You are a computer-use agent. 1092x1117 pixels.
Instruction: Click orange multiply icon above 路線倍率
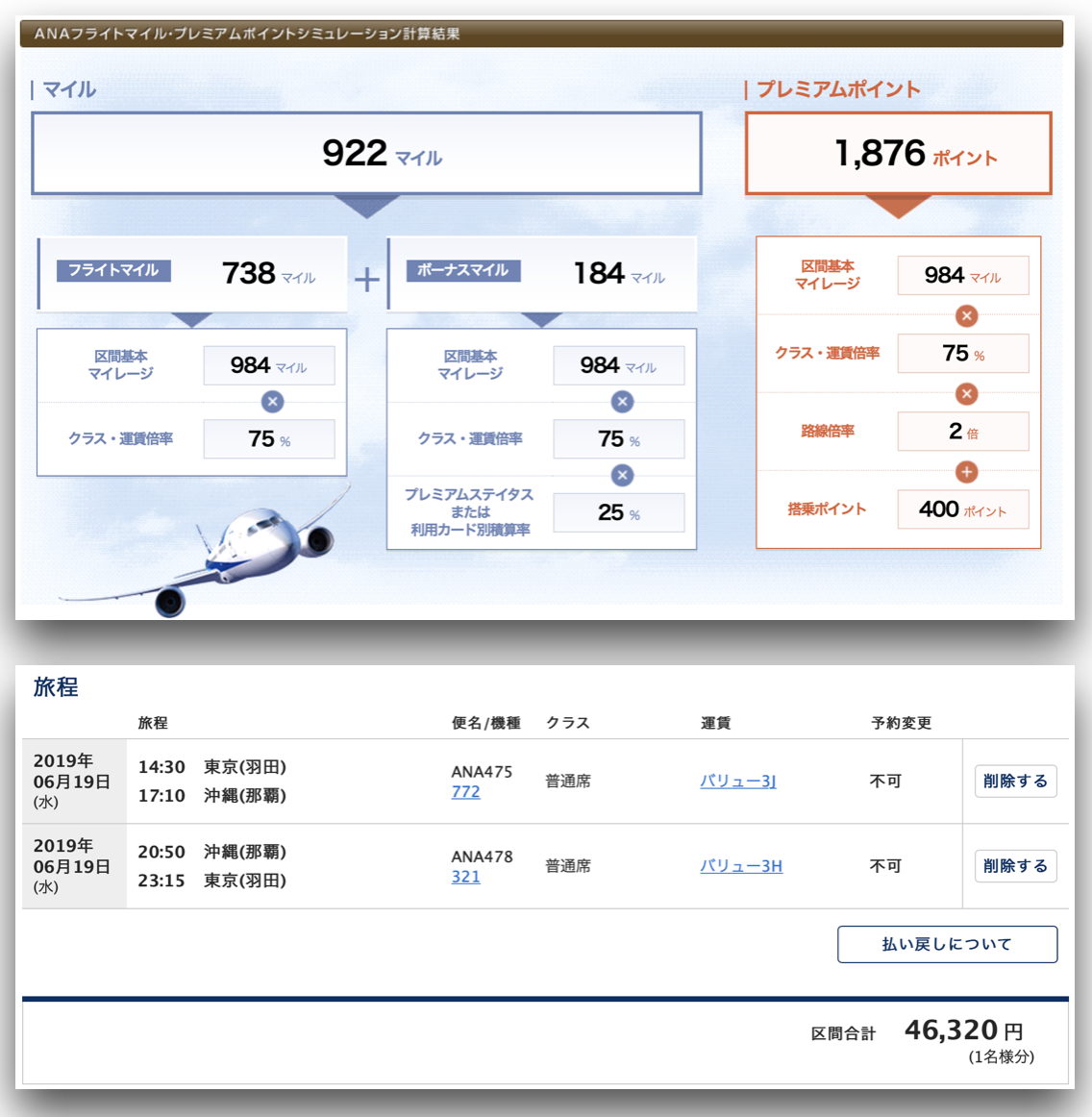tap(966, 393)
